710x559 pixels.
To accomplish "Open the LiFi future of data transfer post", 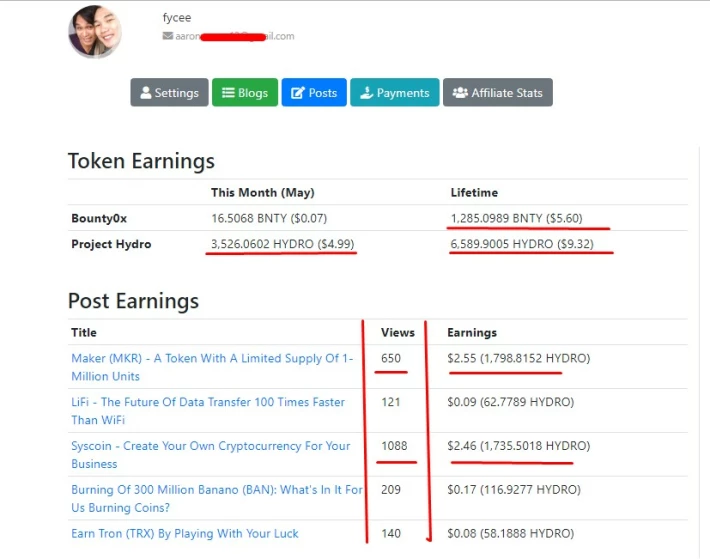I will [x=208, y=411].
